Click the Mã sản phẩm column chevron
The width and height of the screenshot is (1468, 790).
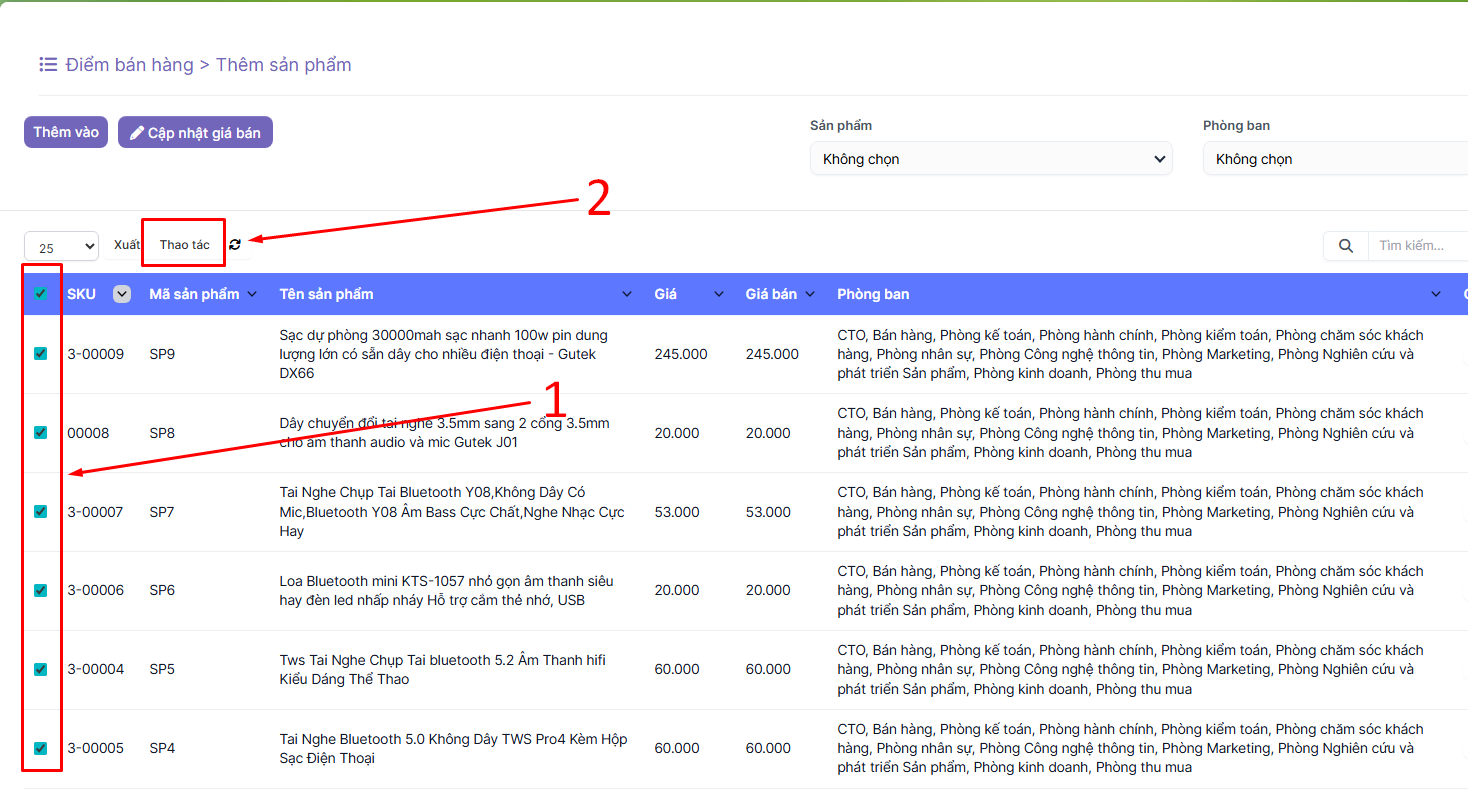click(252, 294)
